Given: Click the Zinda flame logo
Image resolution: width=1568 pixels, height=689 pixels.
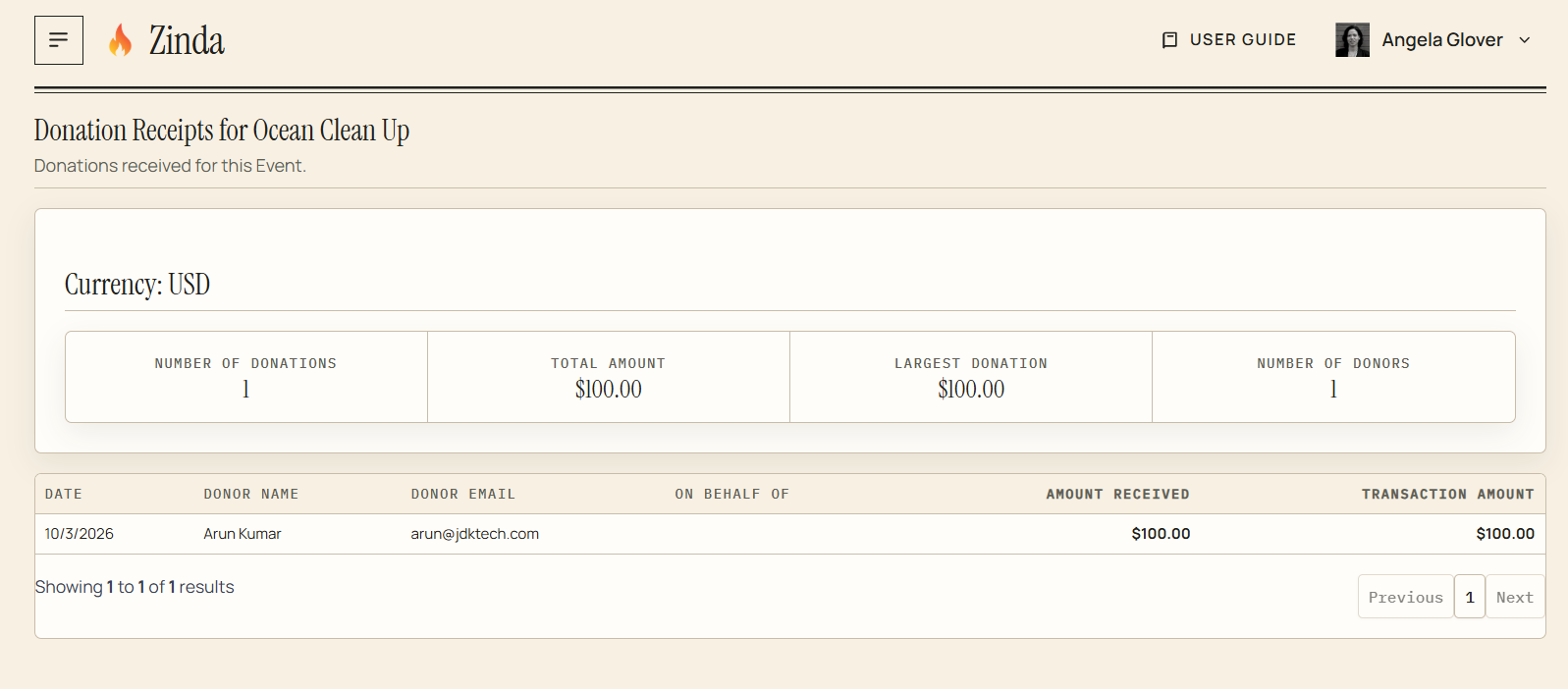Looking at the screenshot, I should click(x=120, y=40).
